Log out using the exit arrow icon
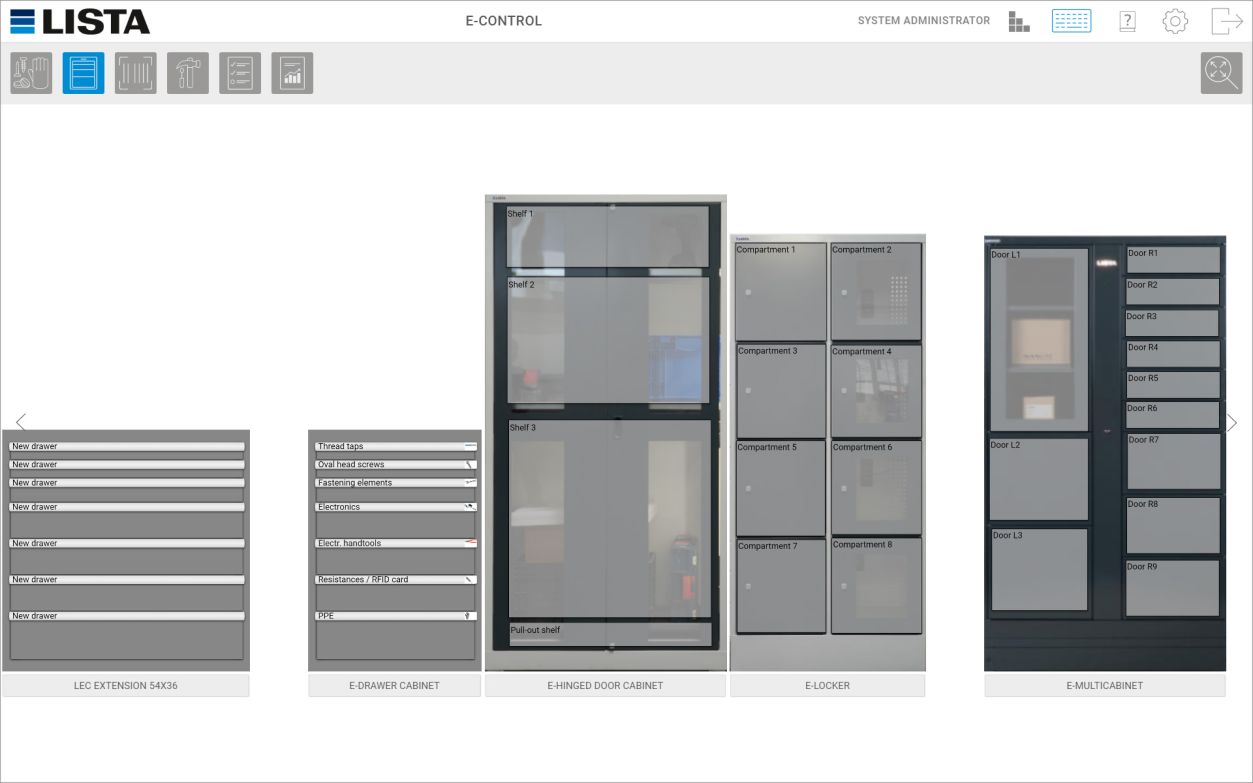The height and width of the screenshot is (783, 1253). tap(1226, 21)
